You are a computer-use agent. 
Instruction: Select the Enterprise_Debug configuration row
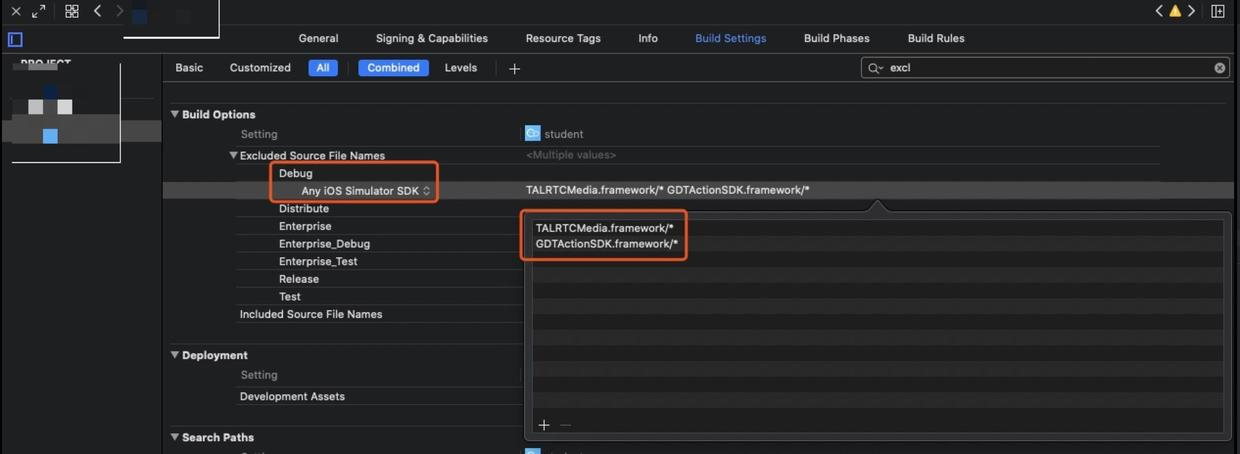click(324, 244)
